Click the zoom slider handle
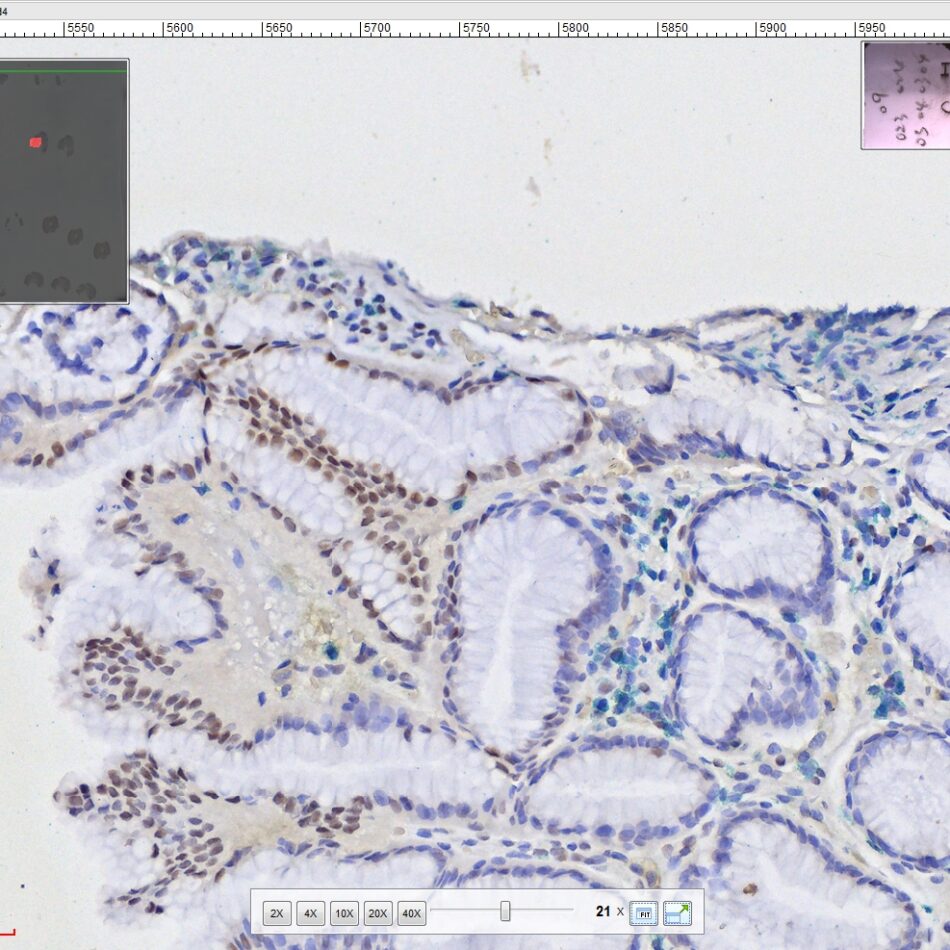 click(x=505, y=911)
